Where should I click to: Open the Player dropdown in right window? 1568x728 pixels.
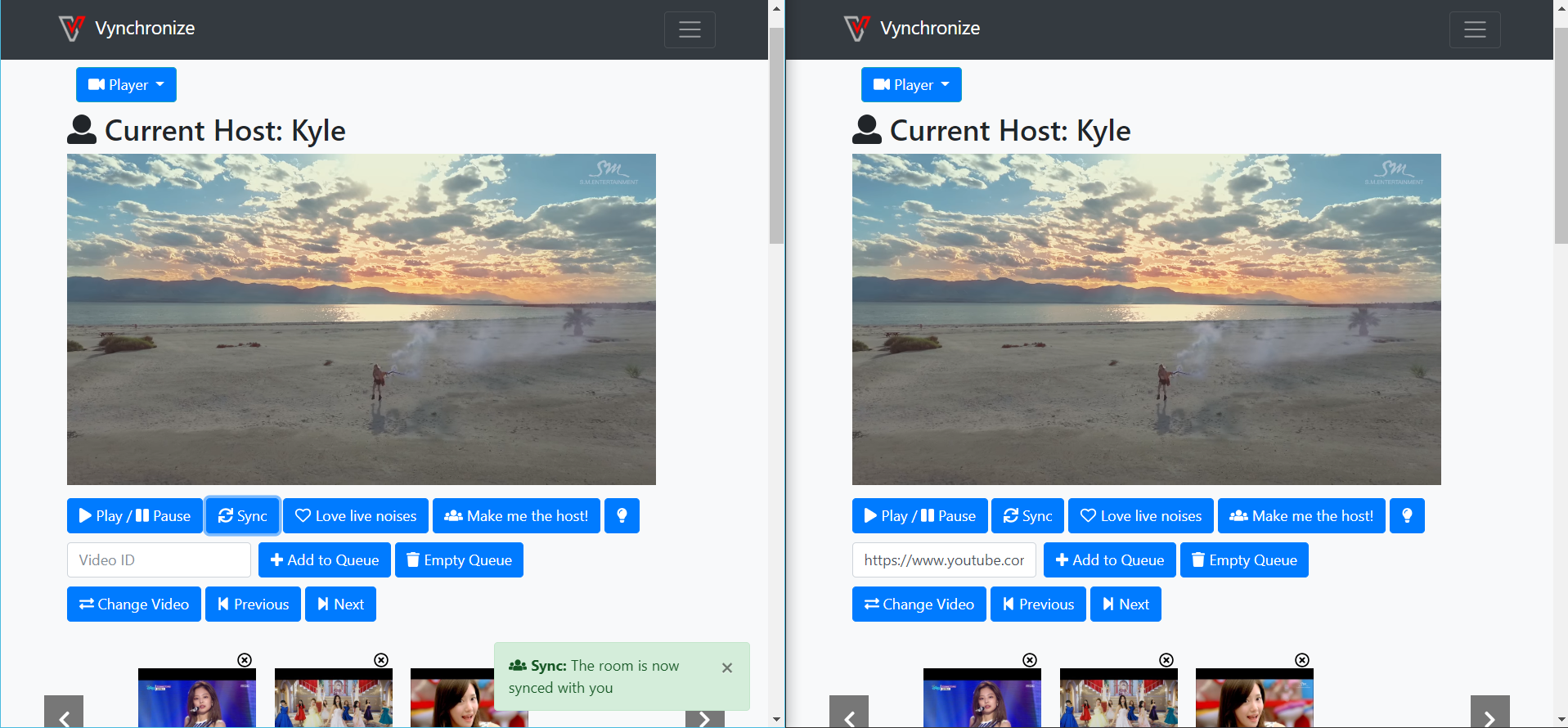(911, 84)
